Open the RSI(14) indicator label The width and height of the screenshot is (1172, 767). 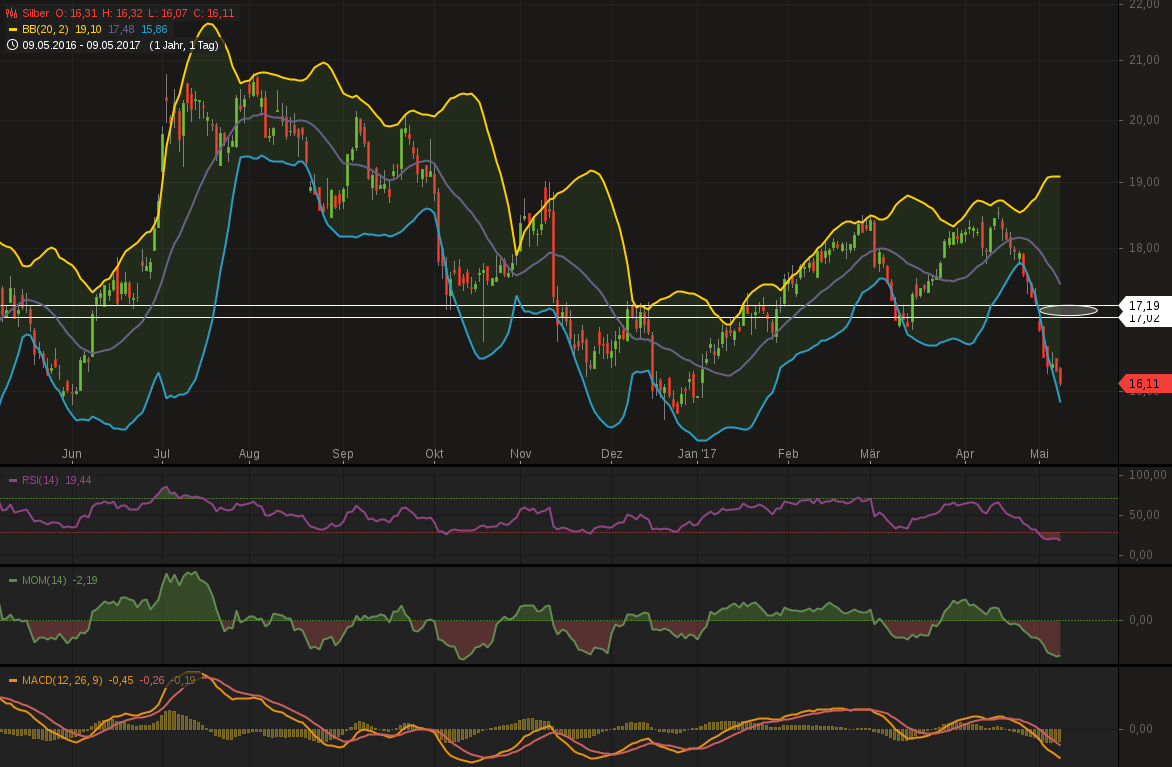tap(40, 480)
